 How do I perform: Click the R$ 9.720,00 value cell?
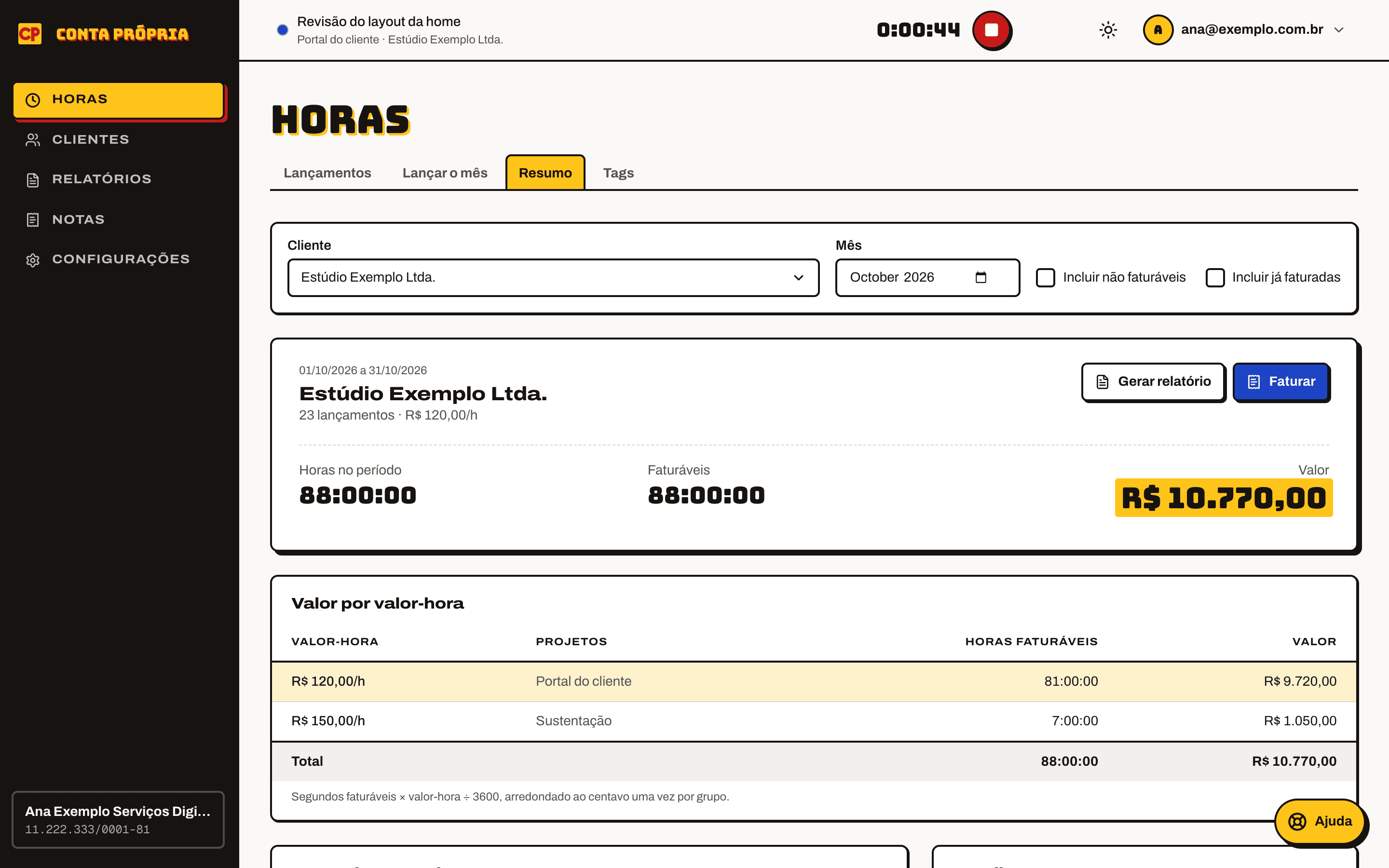(x=1300, y=681)
